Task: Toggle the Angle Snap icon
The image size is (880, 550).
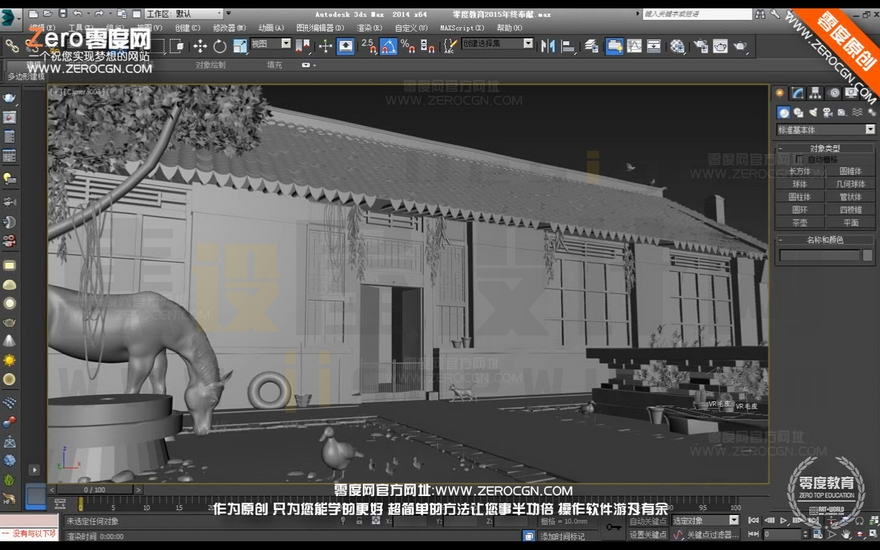Action: pos(388,46)
